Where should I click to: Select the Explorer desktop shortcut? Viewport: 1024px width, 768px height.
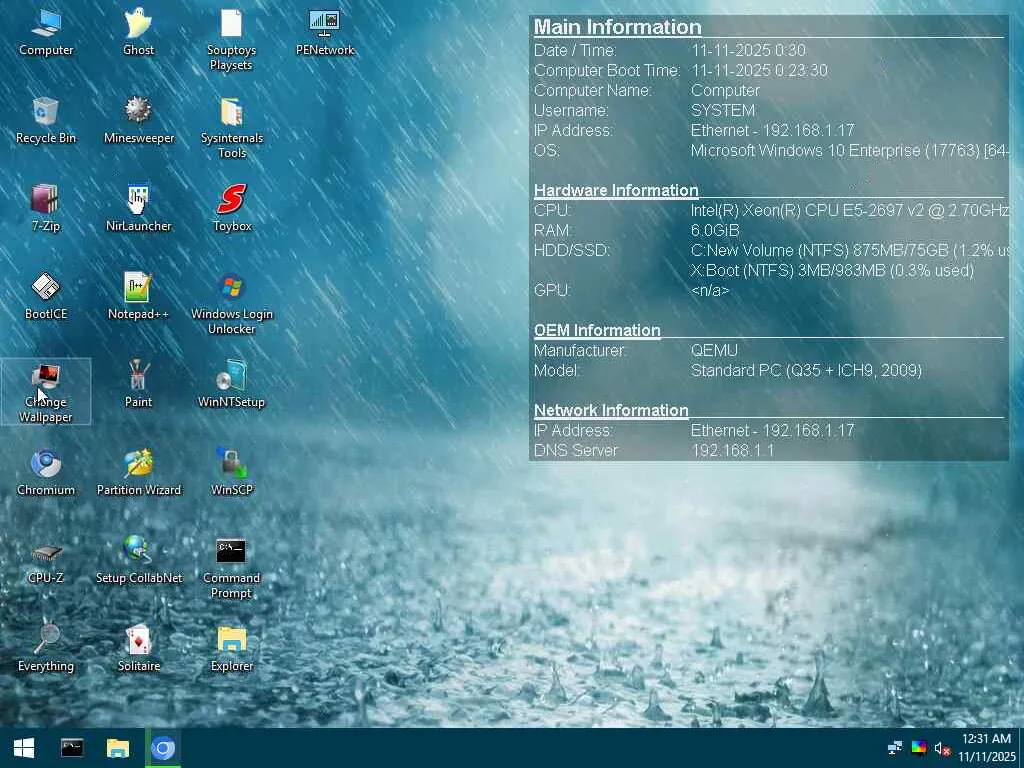[232, 650]
